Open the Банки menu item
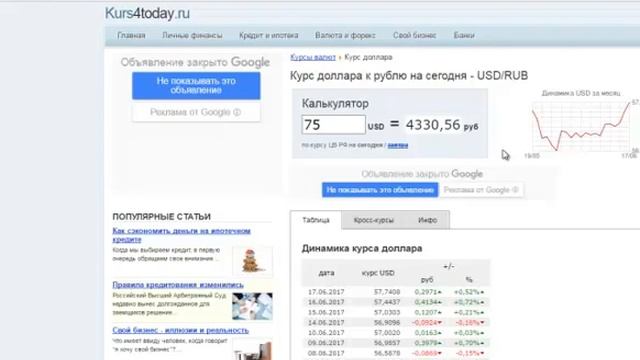640x360 pixels. click(464, 36)
